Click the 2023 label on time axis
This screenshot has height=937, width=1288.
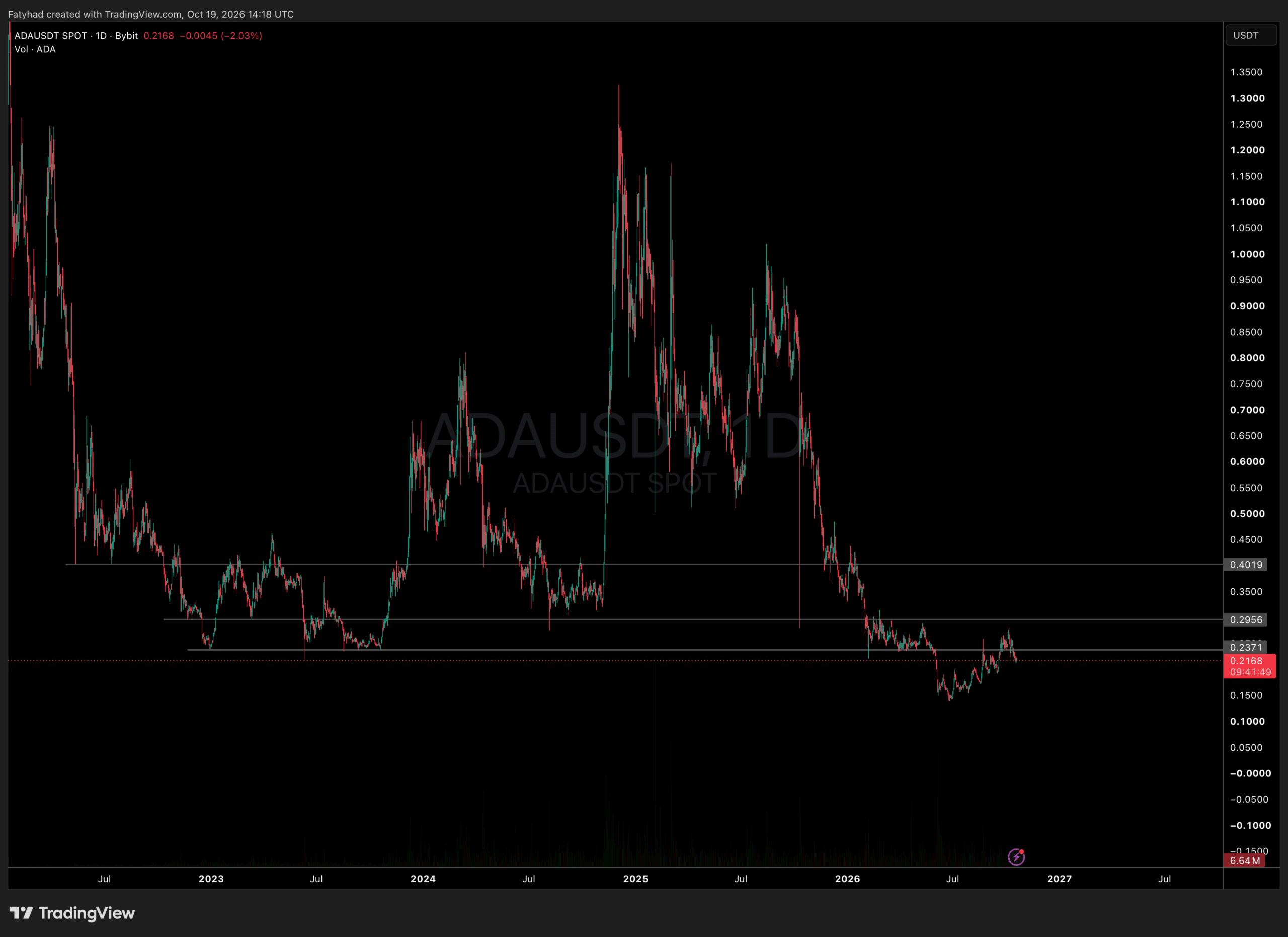click(x=211, y=879)
